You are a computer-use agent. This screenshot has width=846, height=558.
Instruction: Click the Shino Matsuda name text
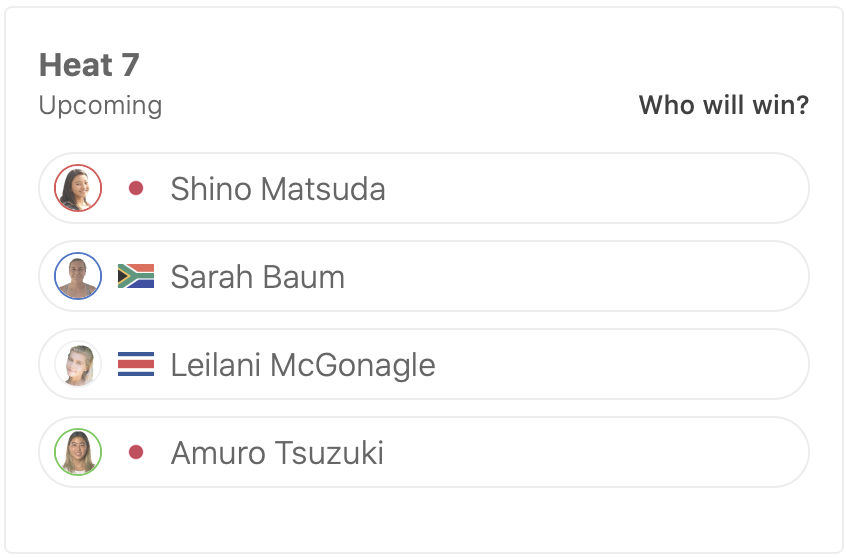point(278,188)
